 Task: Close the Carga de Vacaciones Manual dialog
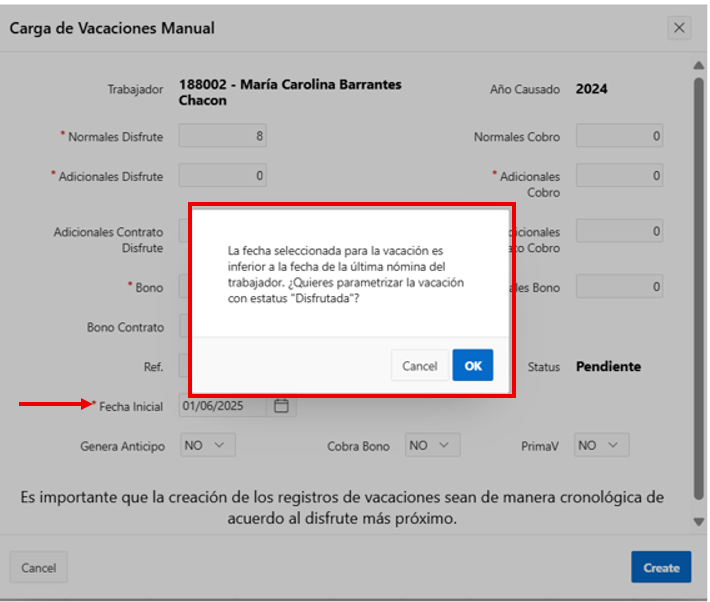[679, 28]
